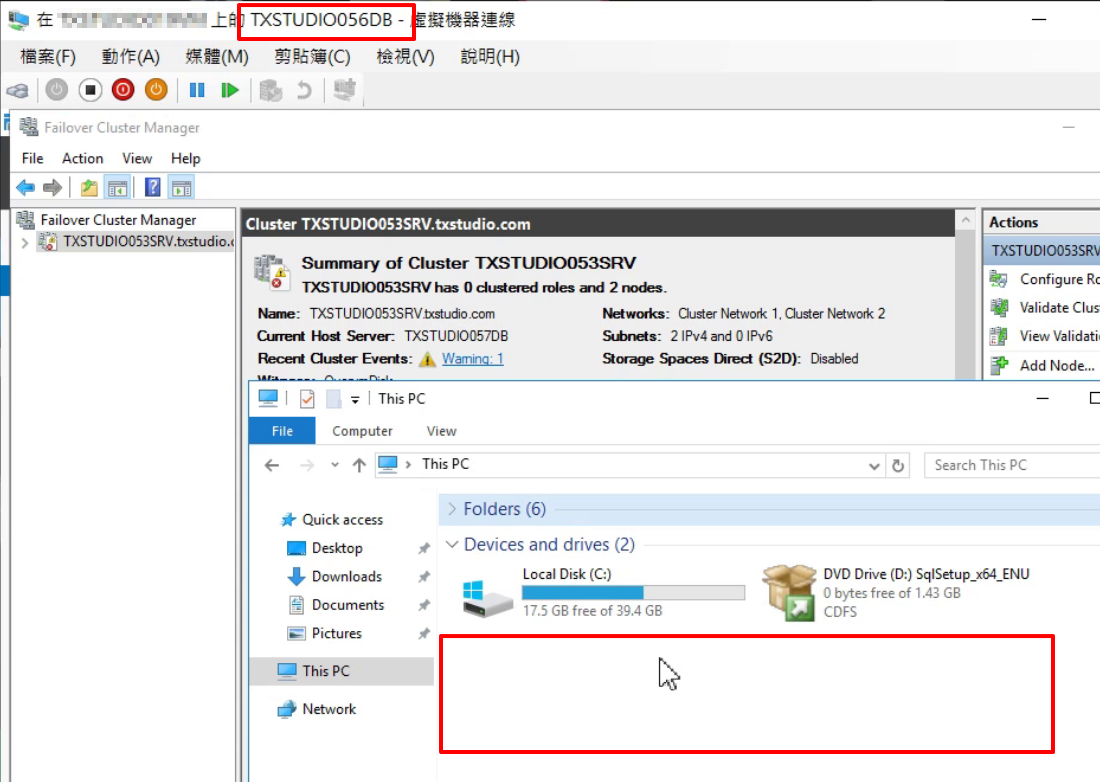Open the address bar history dropdown

click(x=873, y=466)
